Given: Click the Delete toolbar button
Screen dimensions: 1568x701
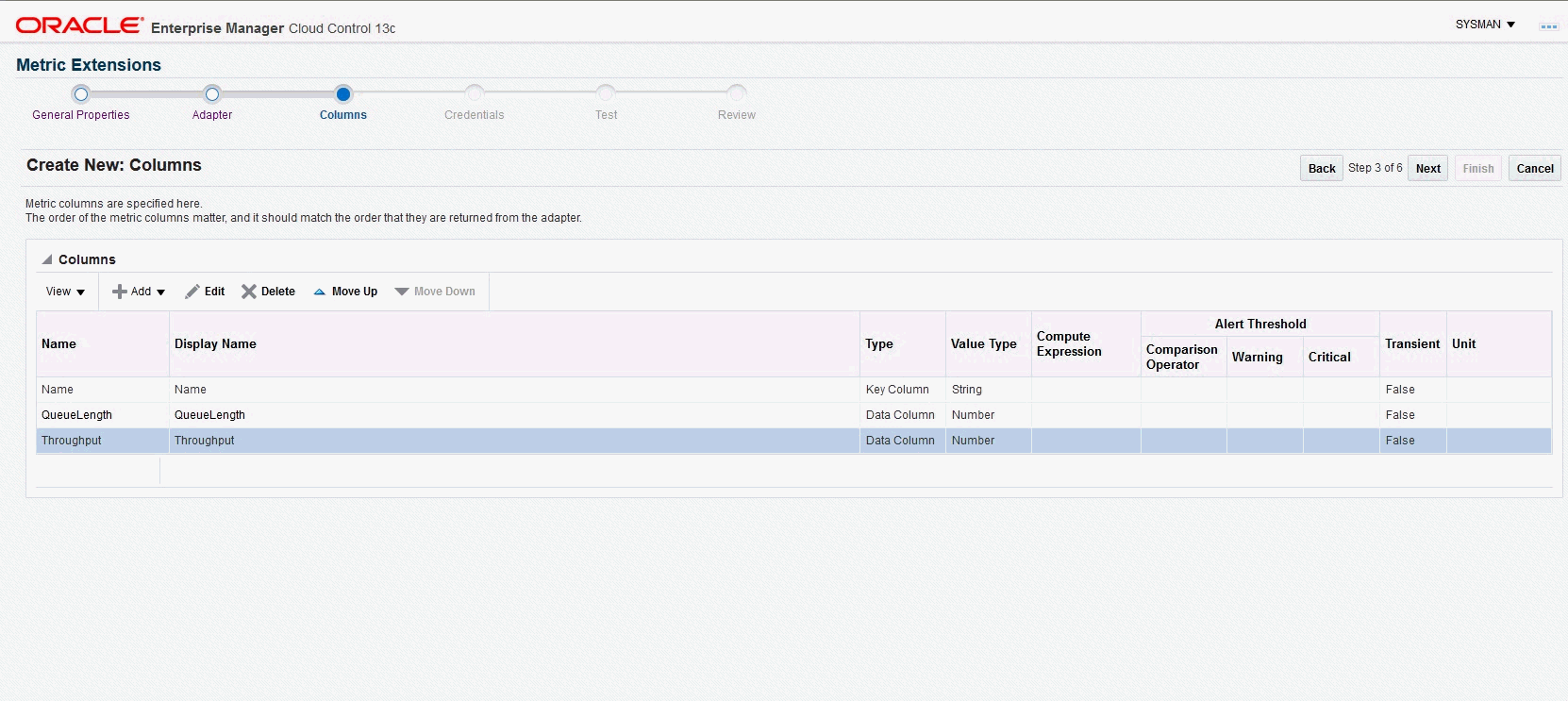Looking at the screenshot, I should pyautogui.click(x=269, y=292).
